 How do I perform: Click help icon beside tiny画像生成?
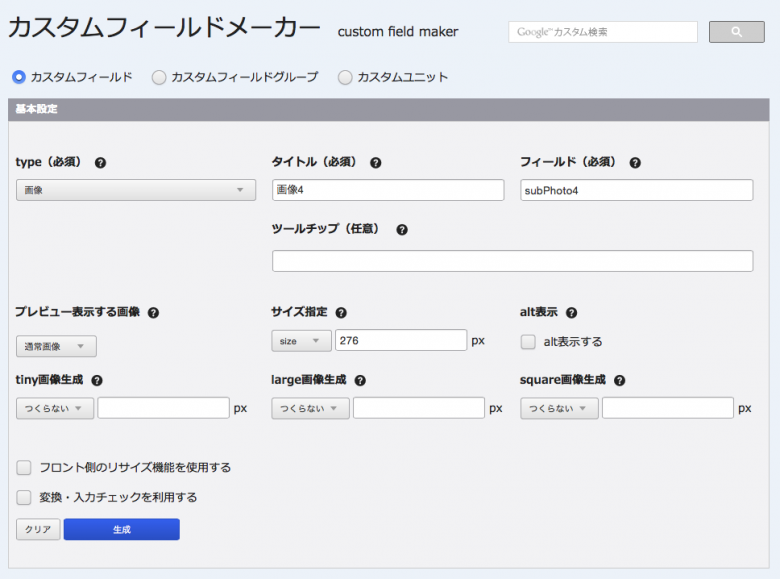(97, 380)
